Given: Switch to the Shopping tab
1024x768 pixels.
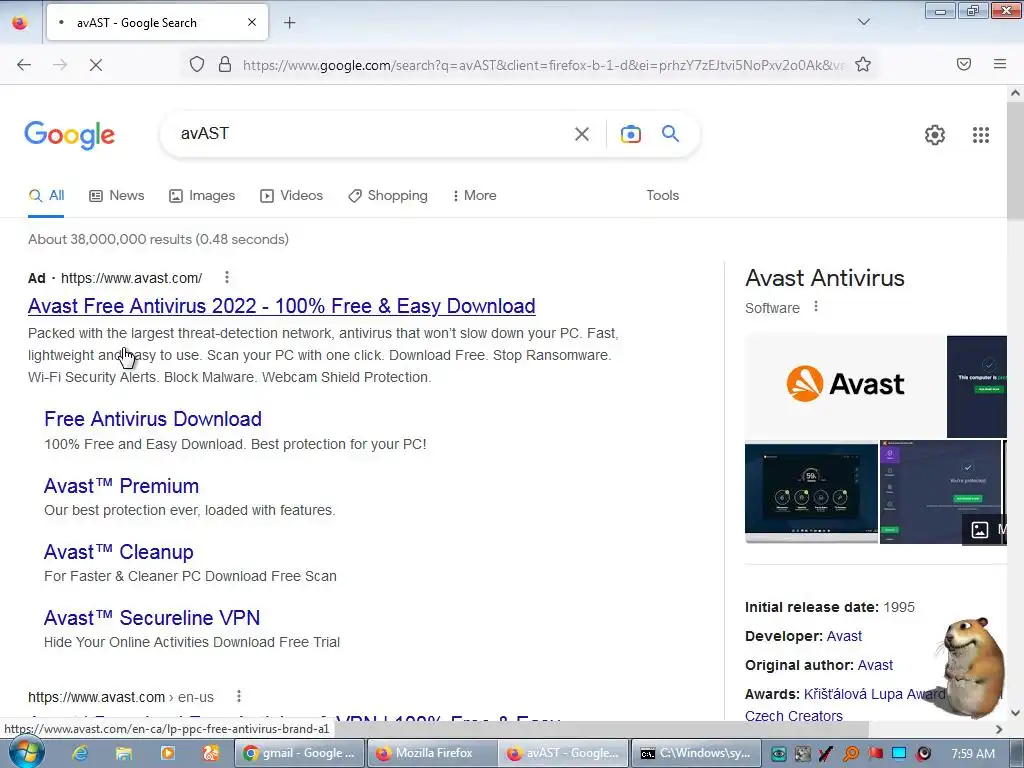Looking at the screenshot, I should click(x=388, y=195).
